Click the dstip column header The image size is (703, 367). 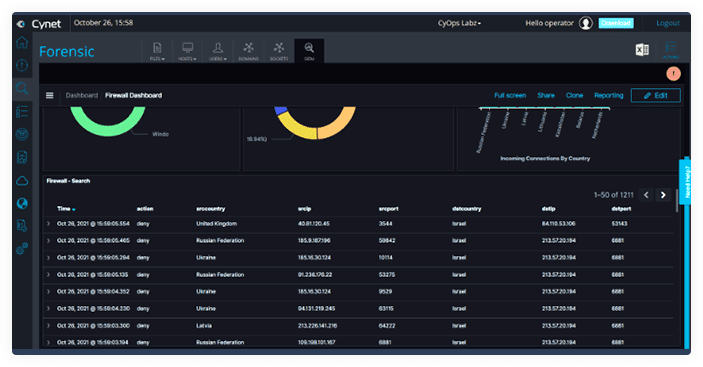coord(548,209)
